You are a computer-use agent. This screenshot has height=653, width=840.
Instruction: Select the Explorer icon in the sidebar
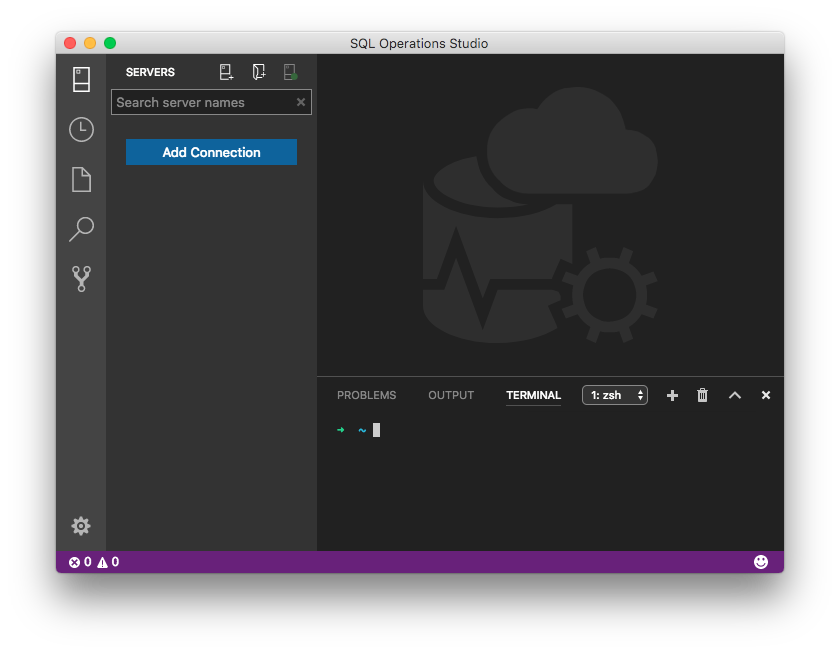pyautogui.click(x=81, y=179)
